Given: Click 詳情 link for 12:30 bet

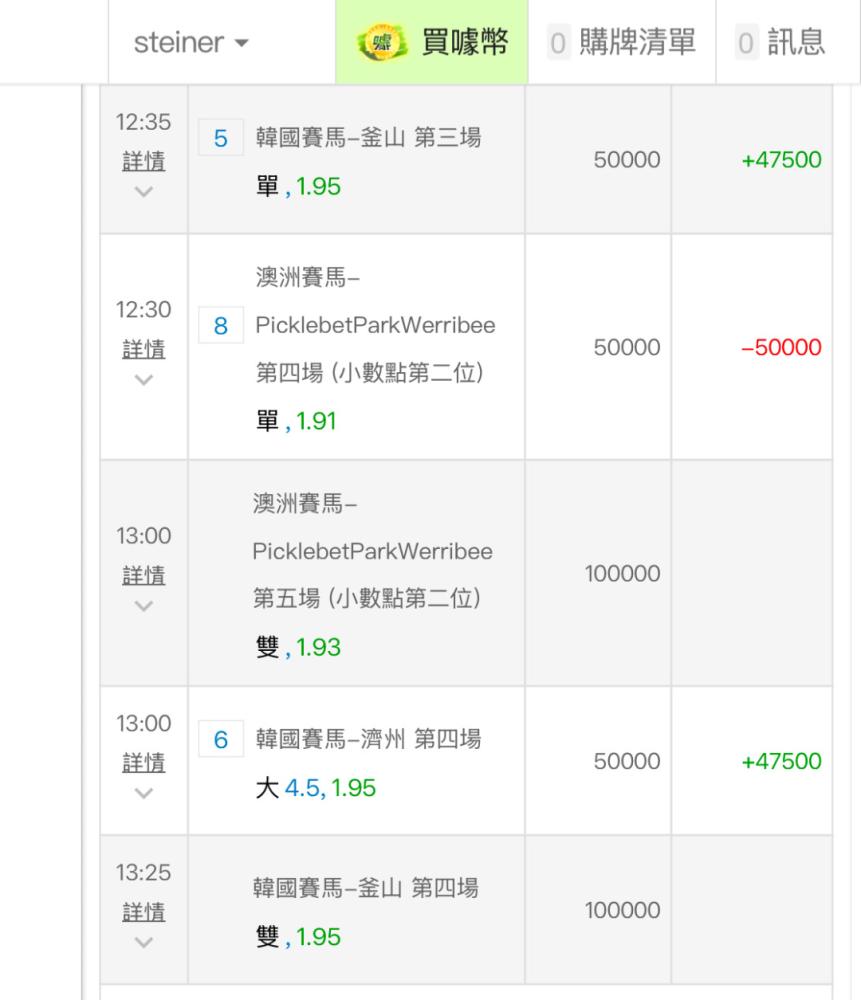Looking at the screenshot, I should [143, 349].
